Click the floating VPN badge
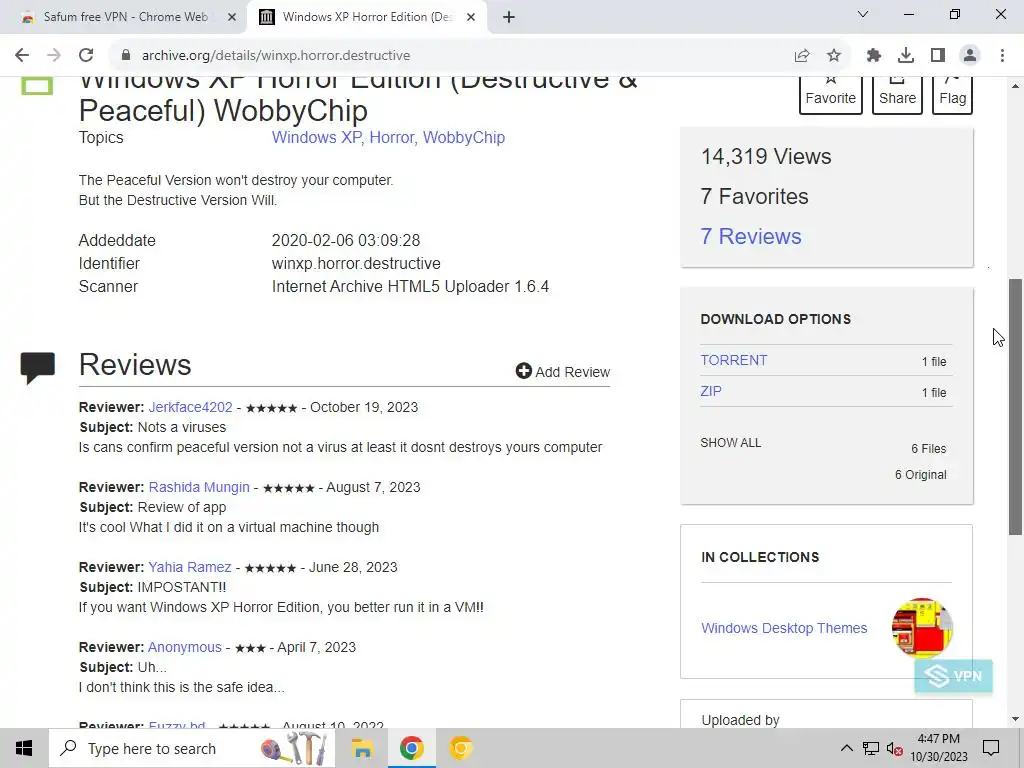1024x768 pixels. click(x=953, y=676)
